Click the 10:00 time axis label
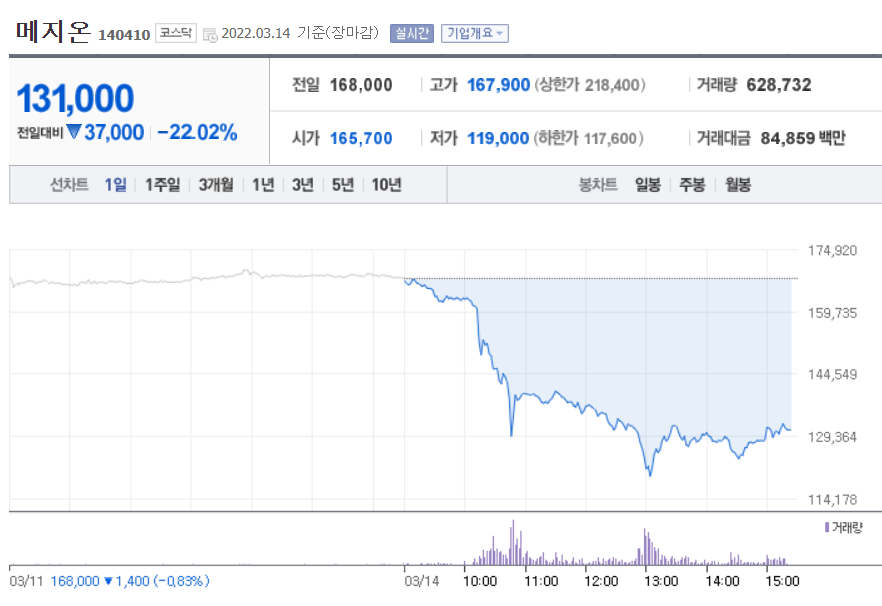The image size is (882, 606). 480,581
